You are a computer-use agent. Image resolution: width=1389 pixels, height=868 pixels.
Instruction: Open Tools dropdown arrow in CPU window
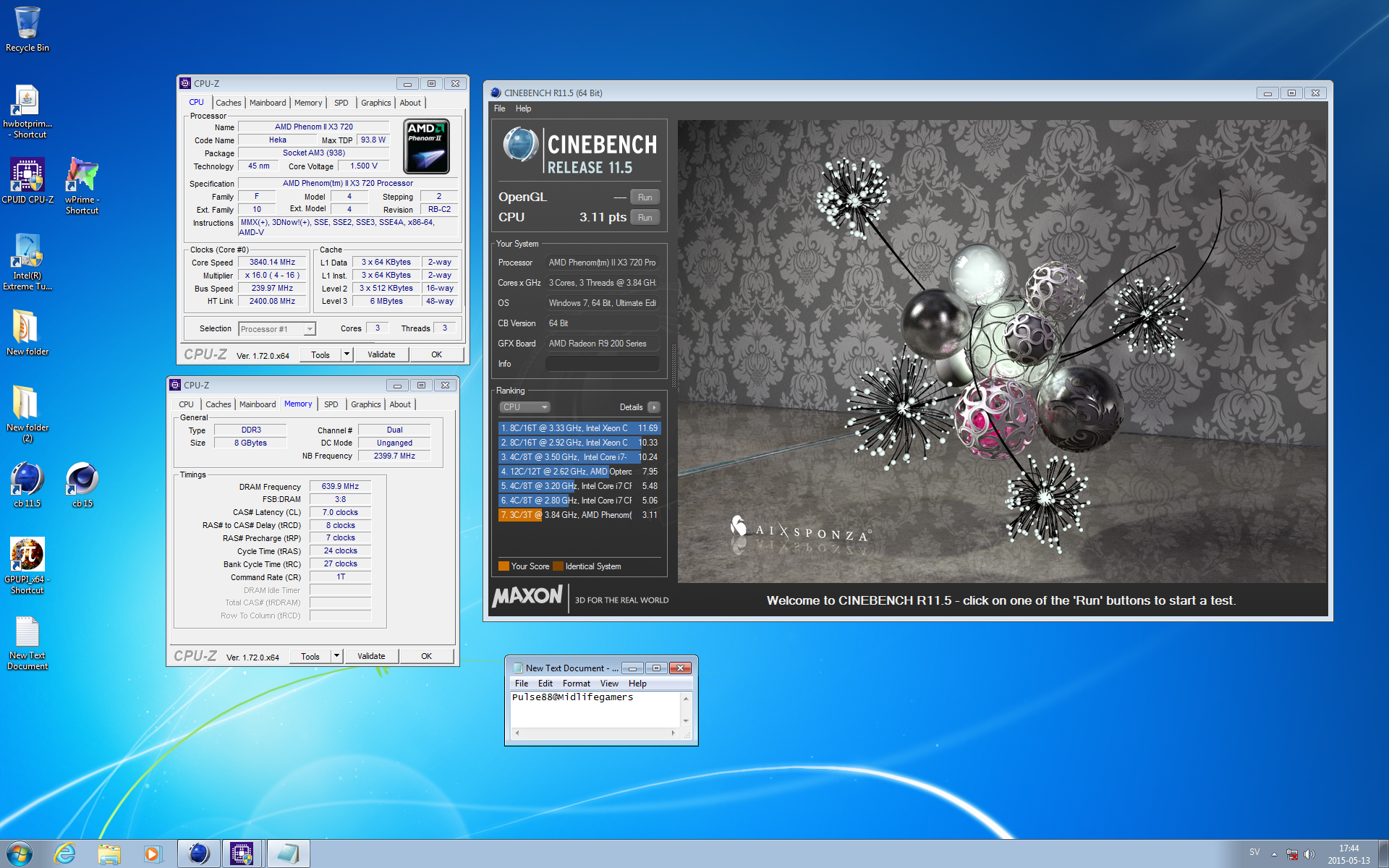pos(347,354)
